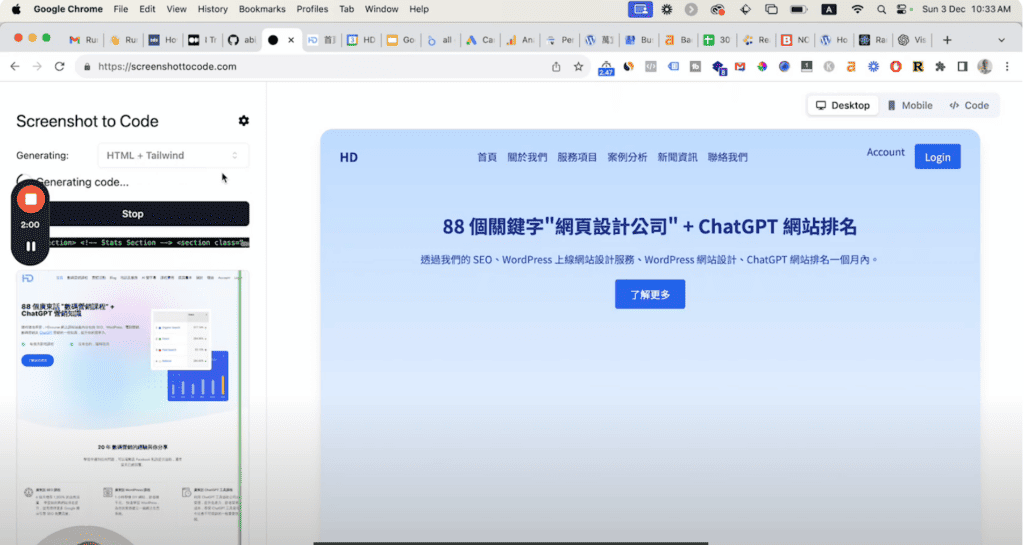1024x545 pixels.
Task: Click the uploaded screenshot thumbnail
Action: click(x=133, y=400)
